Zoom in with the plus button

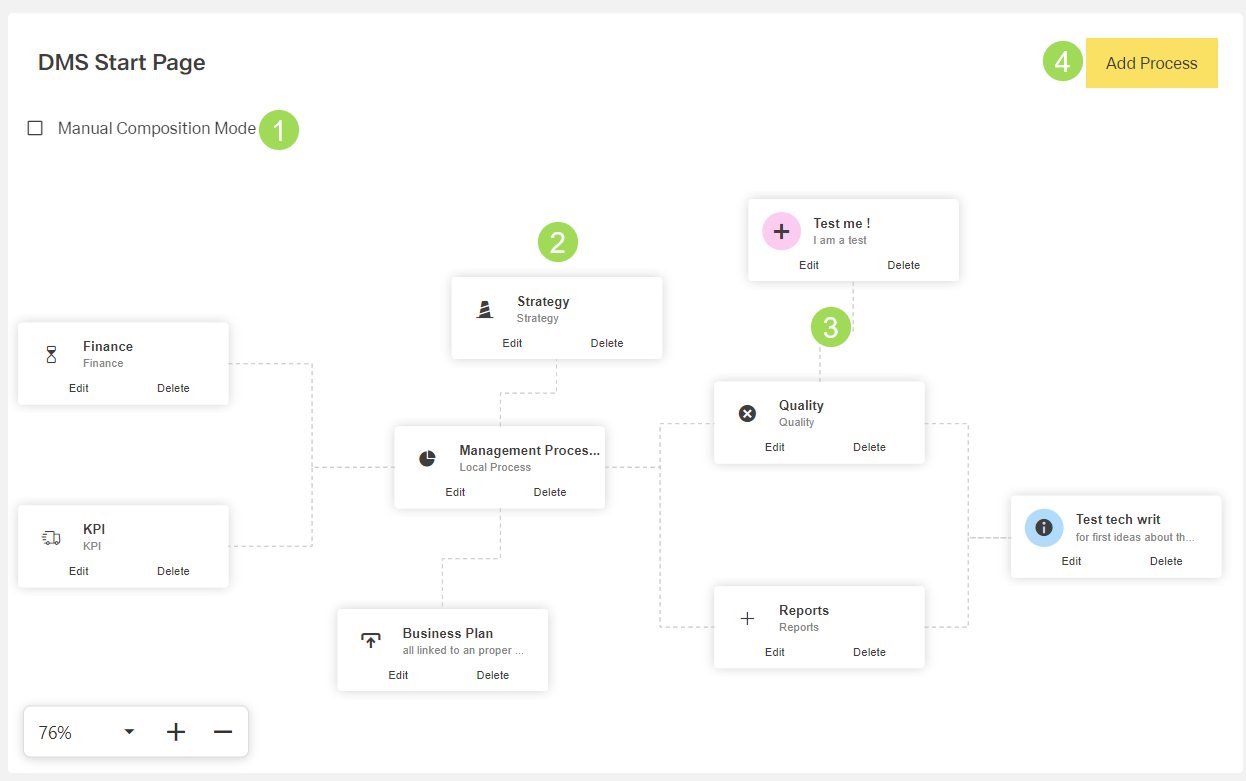pos(176,732)
